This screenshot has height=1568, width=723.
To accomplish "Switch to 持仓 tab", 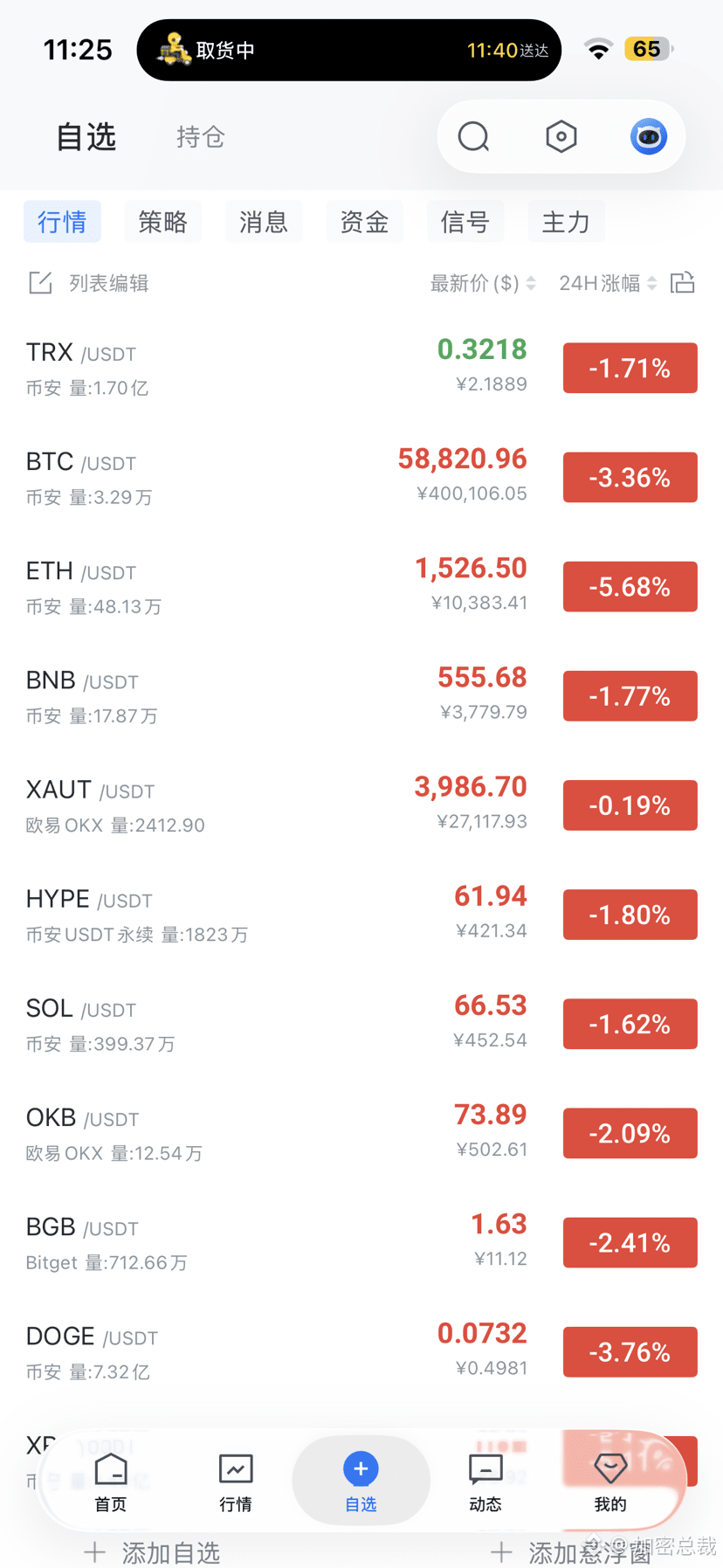I will [x=201, y=137].
